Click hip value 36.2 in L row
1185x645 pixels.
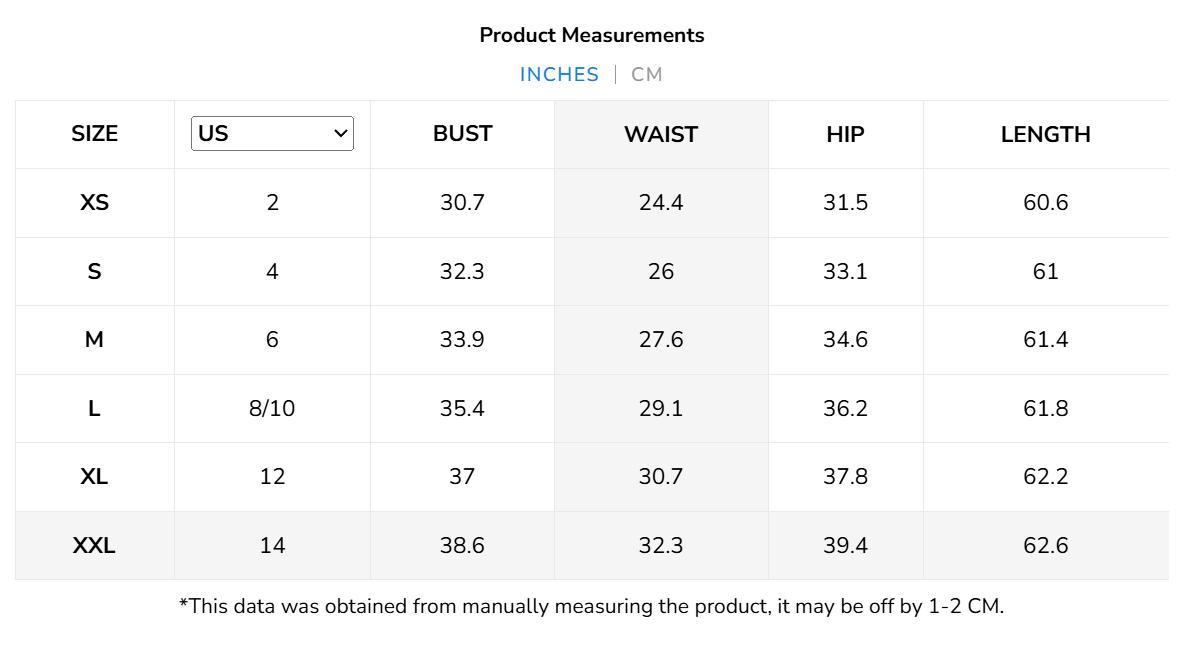tap(845, 409)
